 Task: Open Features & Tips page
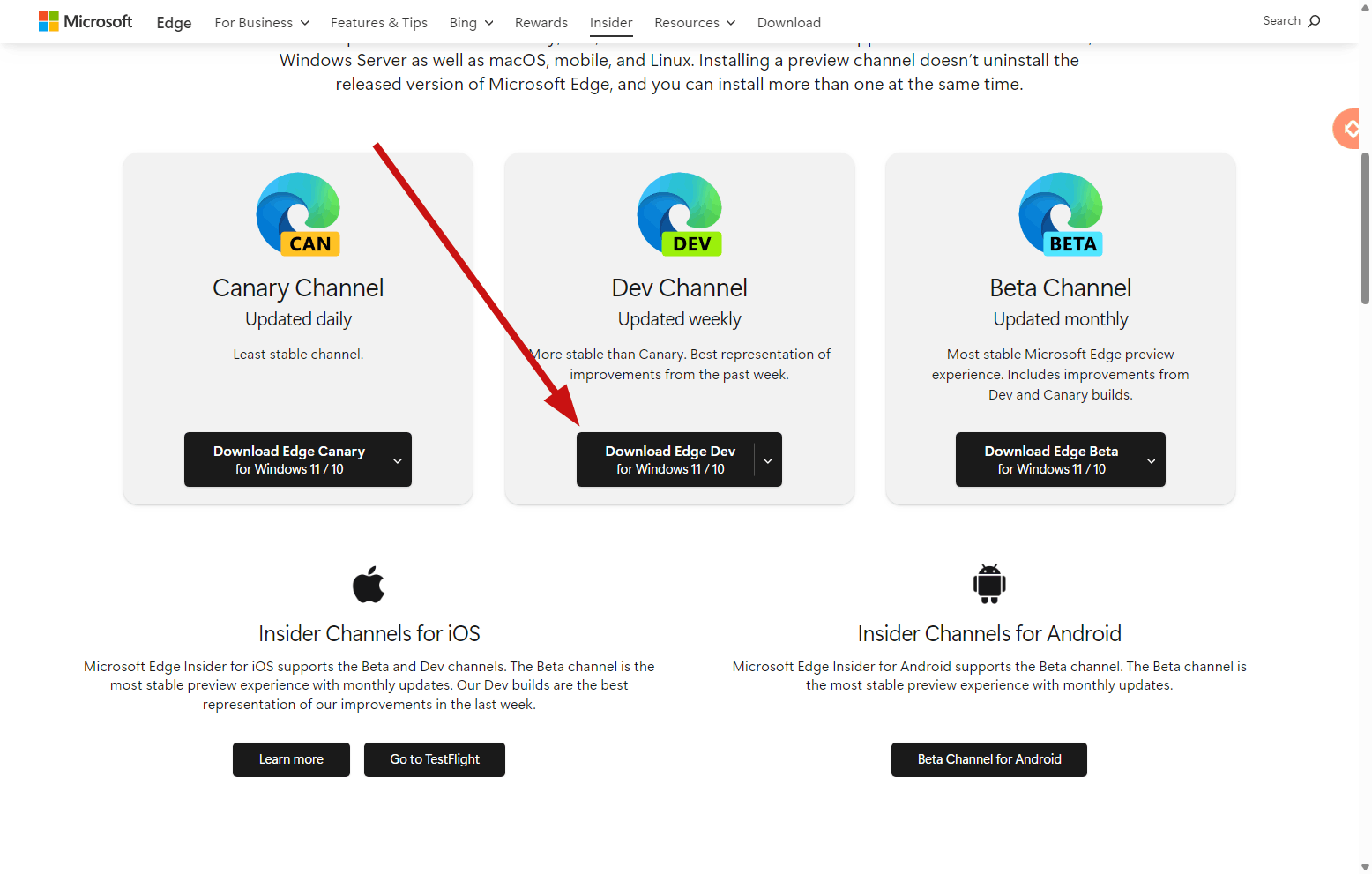(379, 22)
